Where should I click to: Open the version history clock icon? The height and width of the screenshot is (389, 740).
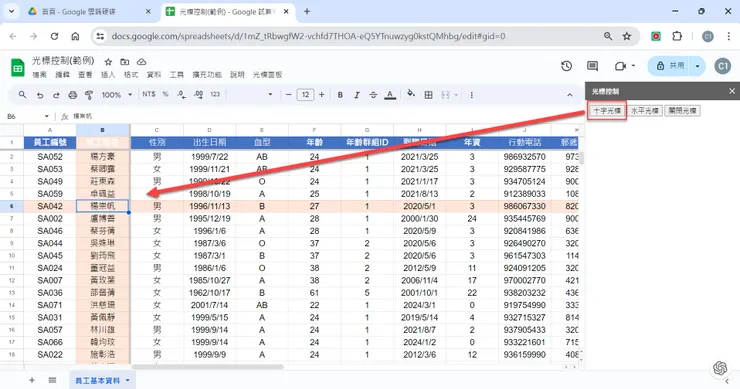[x=566, y=66]
